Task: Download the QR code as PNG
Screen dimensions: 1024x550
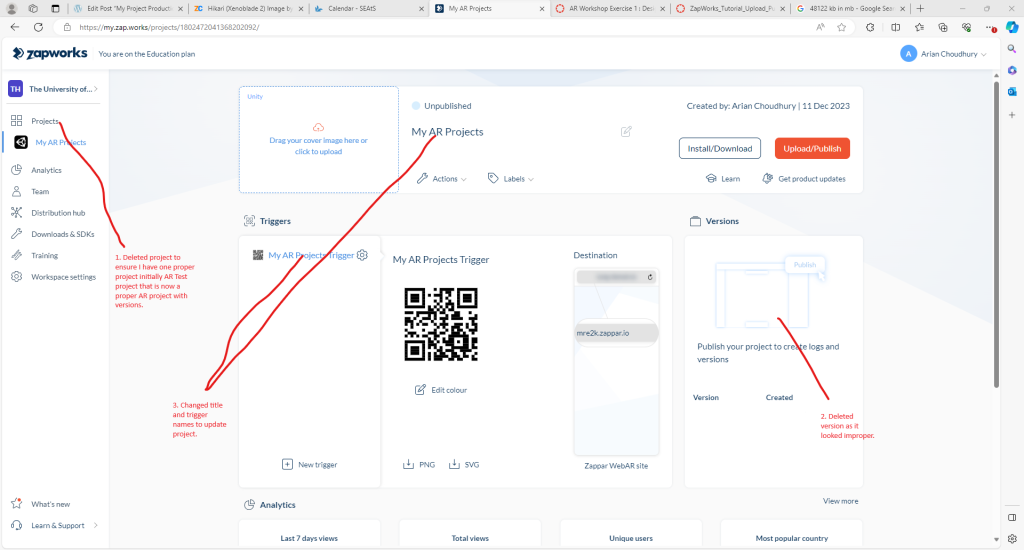Action: [x=419, y=464]
